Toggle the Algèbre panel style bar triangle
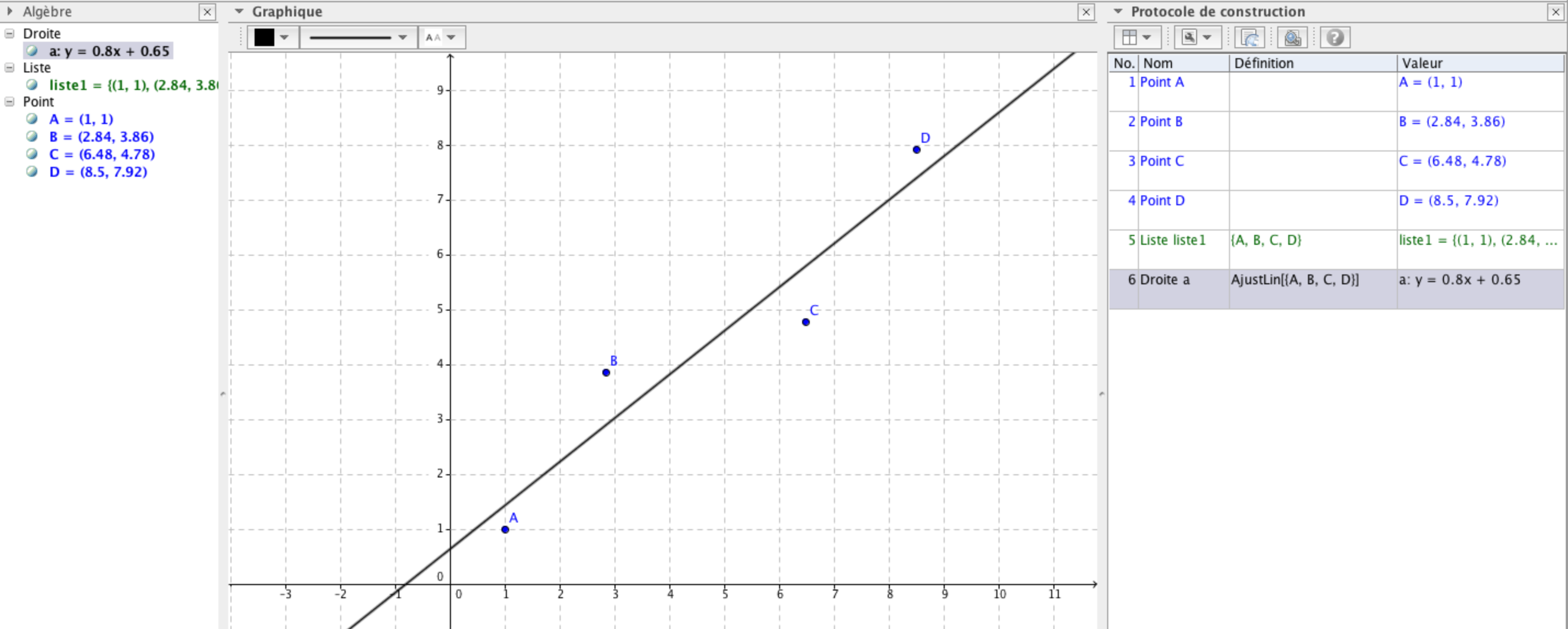 [x=10, y=11]
